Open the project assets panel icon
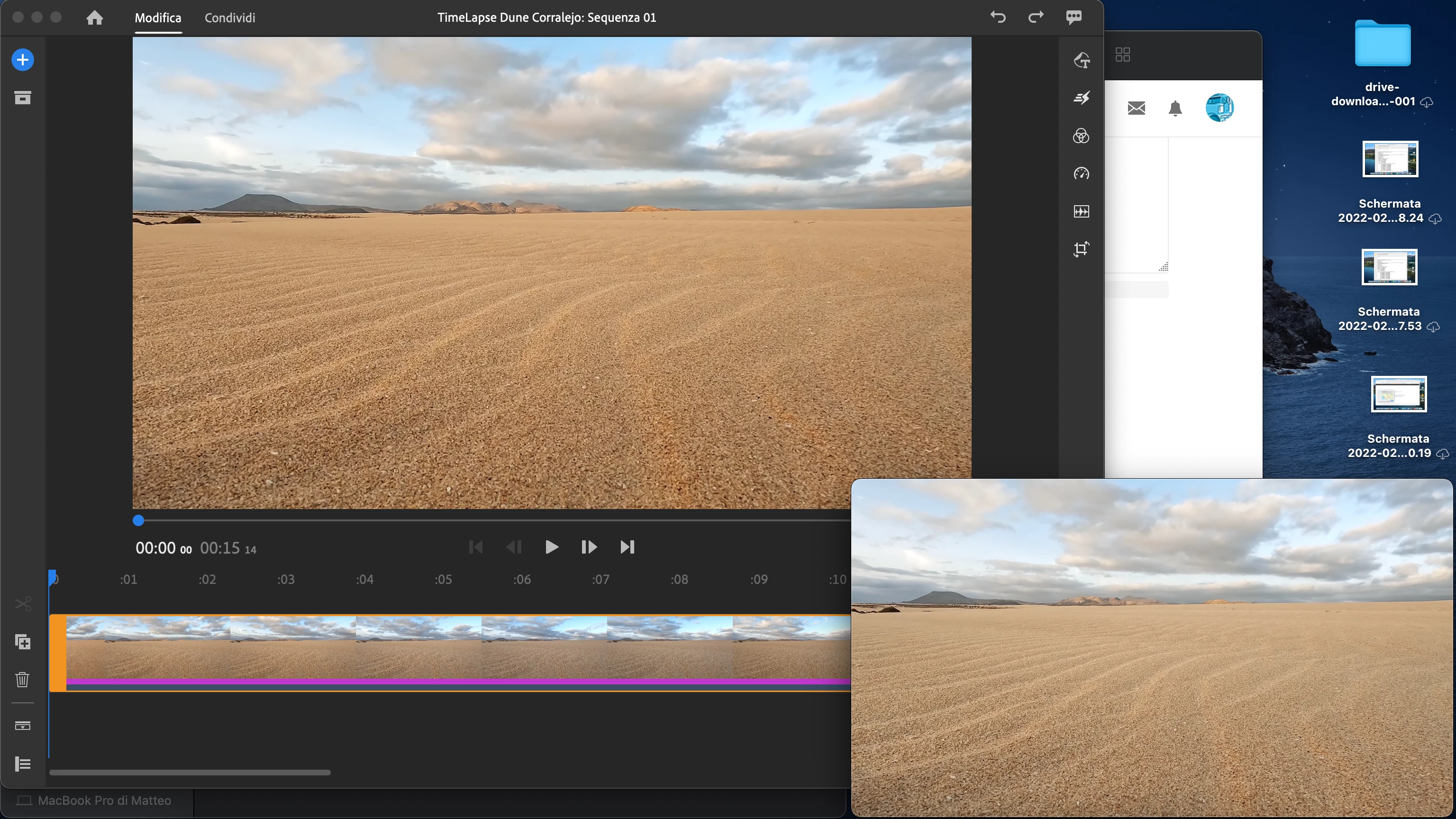Screen dimensions: 1456x819 click(23, 98)
